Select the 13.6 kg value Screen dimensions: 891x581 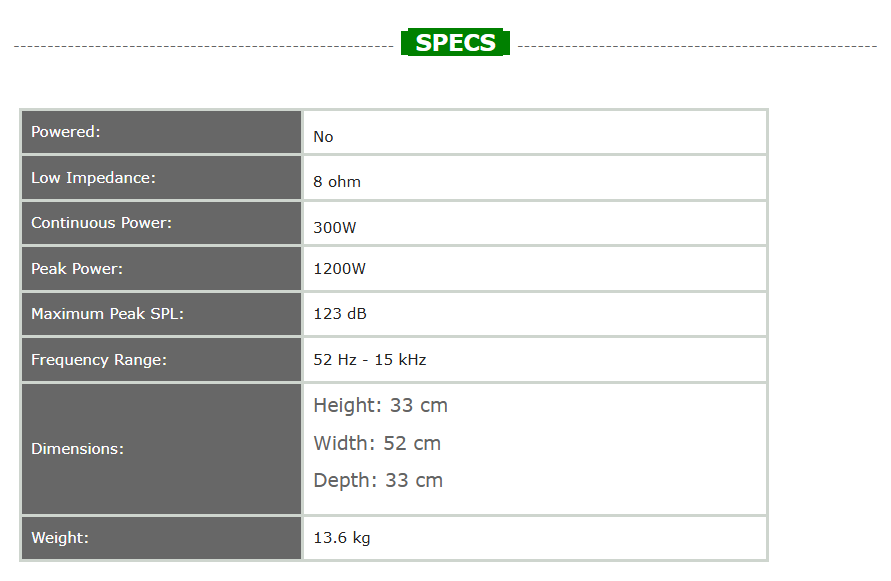342,538
